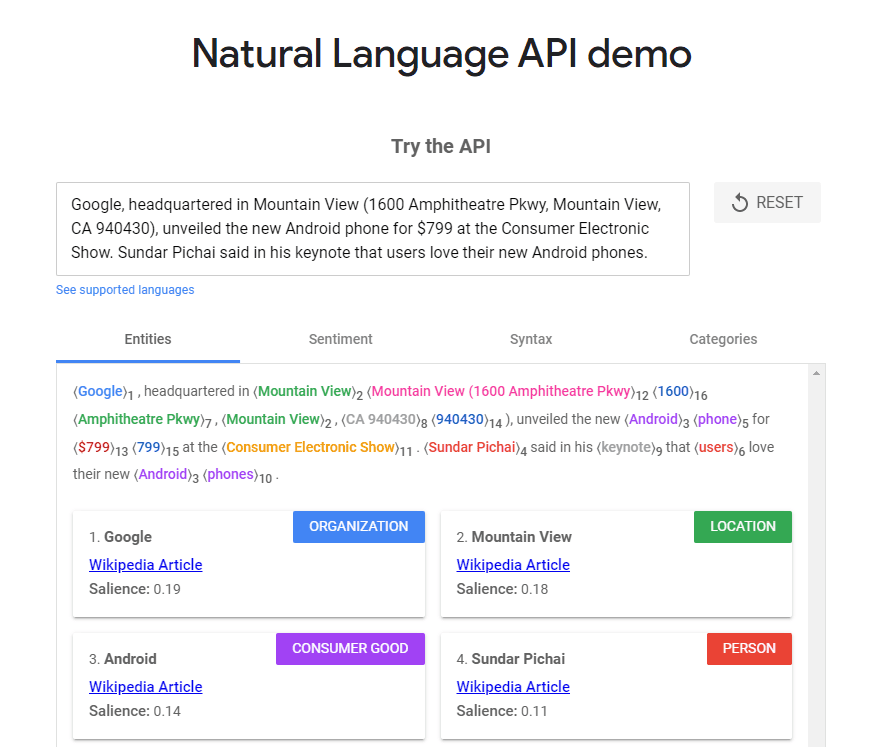Image resolution: width=878 pixels, height=747 pixels.
Task: Open the Categories tab
Action: (x=723, y=339)
